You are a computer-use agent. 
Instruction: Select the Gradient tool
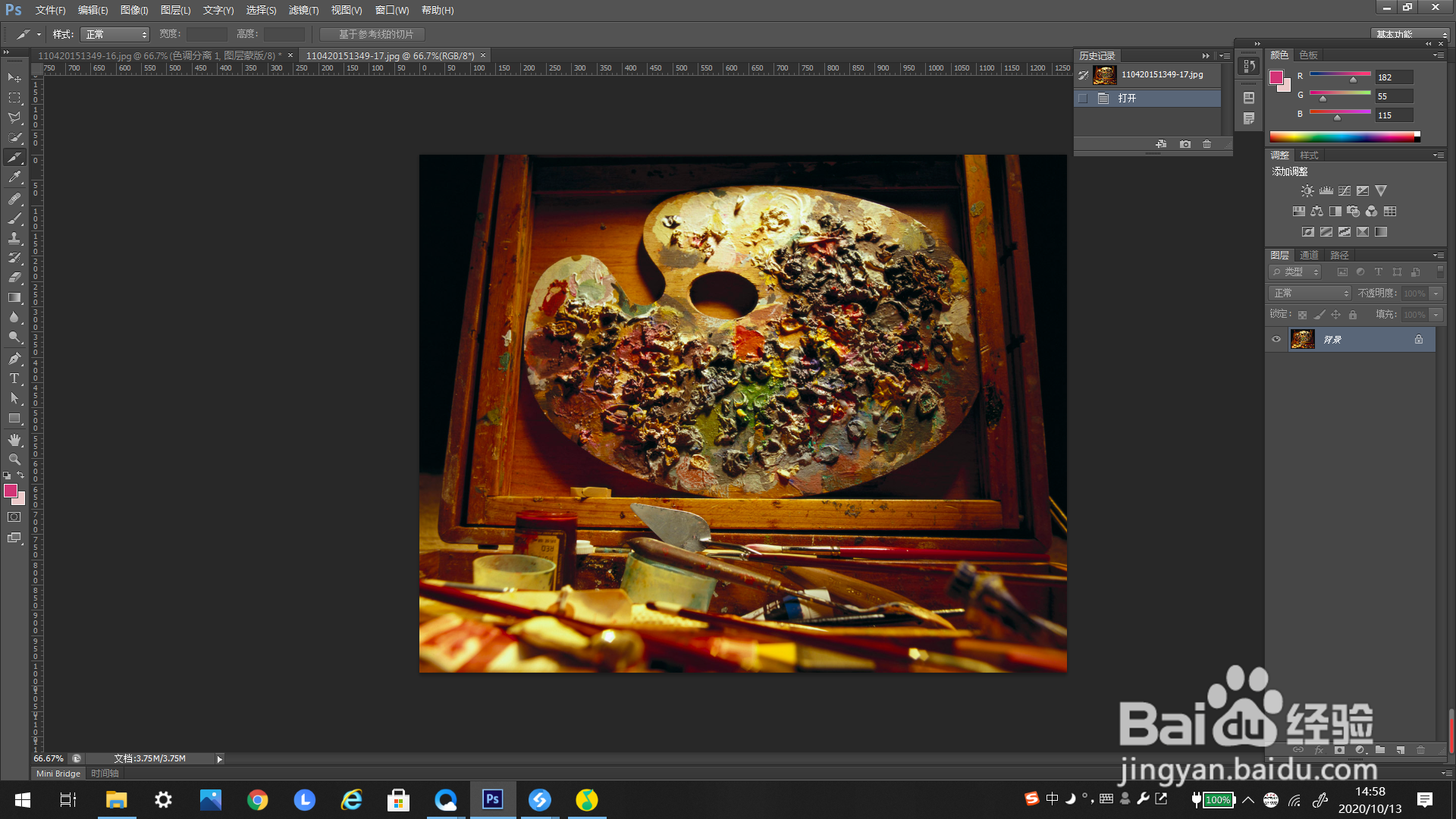(14, 297)
